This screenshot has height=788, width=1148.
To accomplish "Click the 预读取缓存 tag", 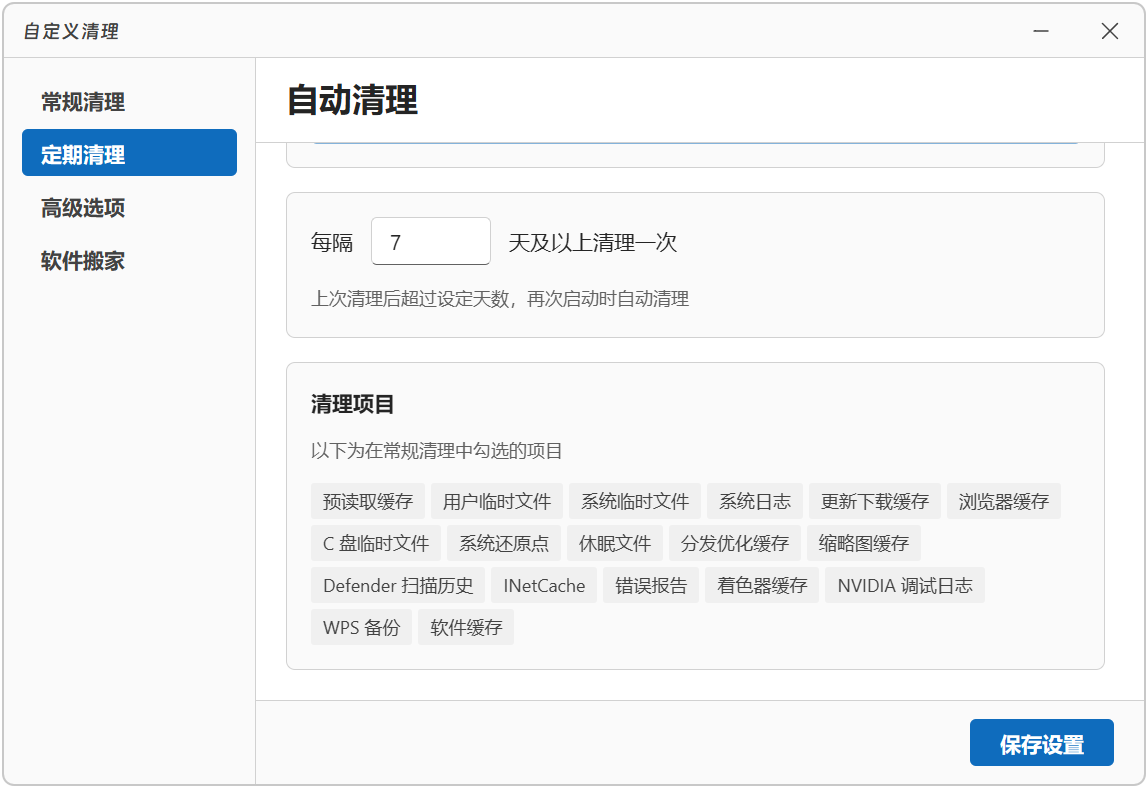I will click(x=368, y=502).
